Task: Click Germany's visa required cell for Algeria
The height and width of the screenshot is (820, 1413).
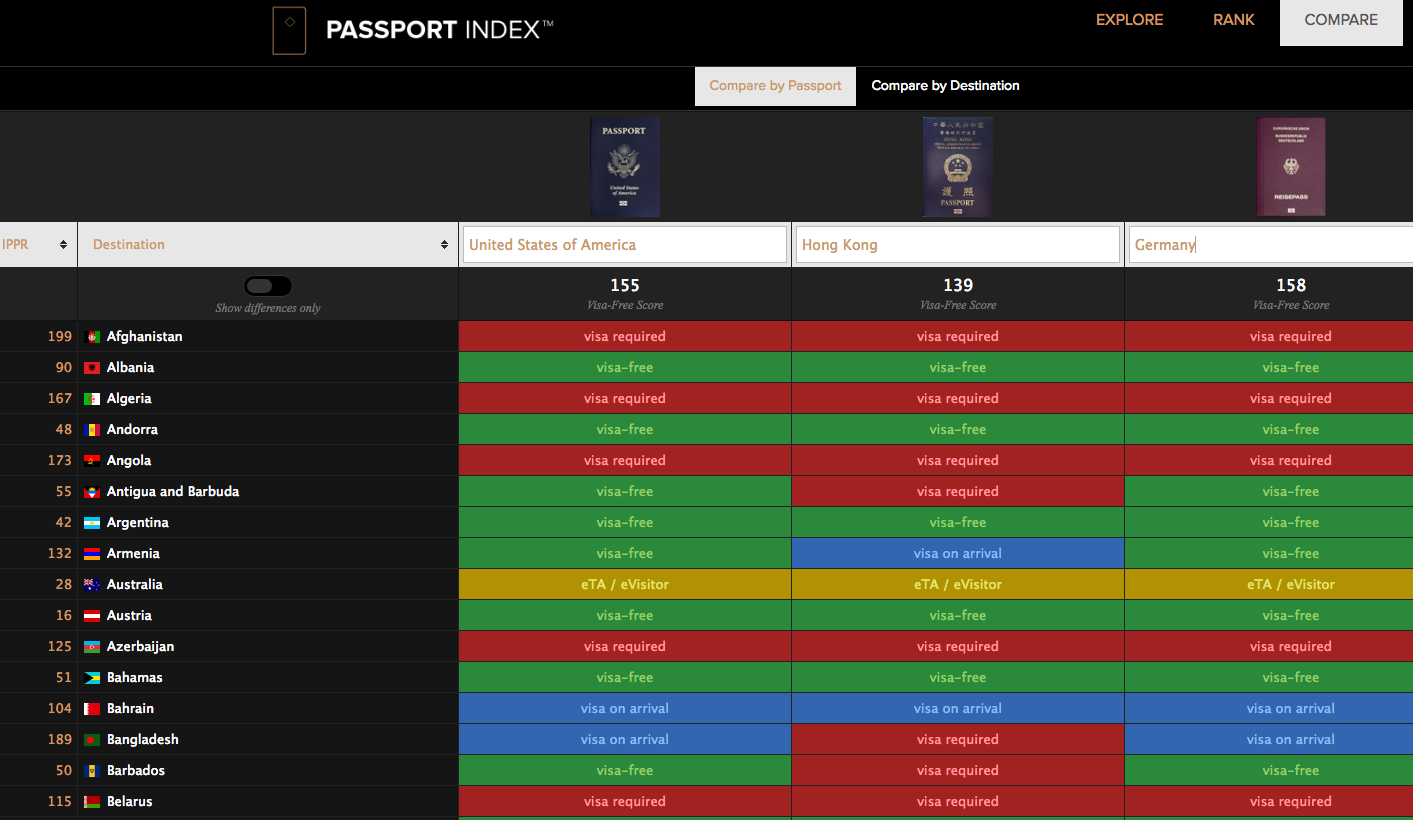Action: (x=1269, y=399)
